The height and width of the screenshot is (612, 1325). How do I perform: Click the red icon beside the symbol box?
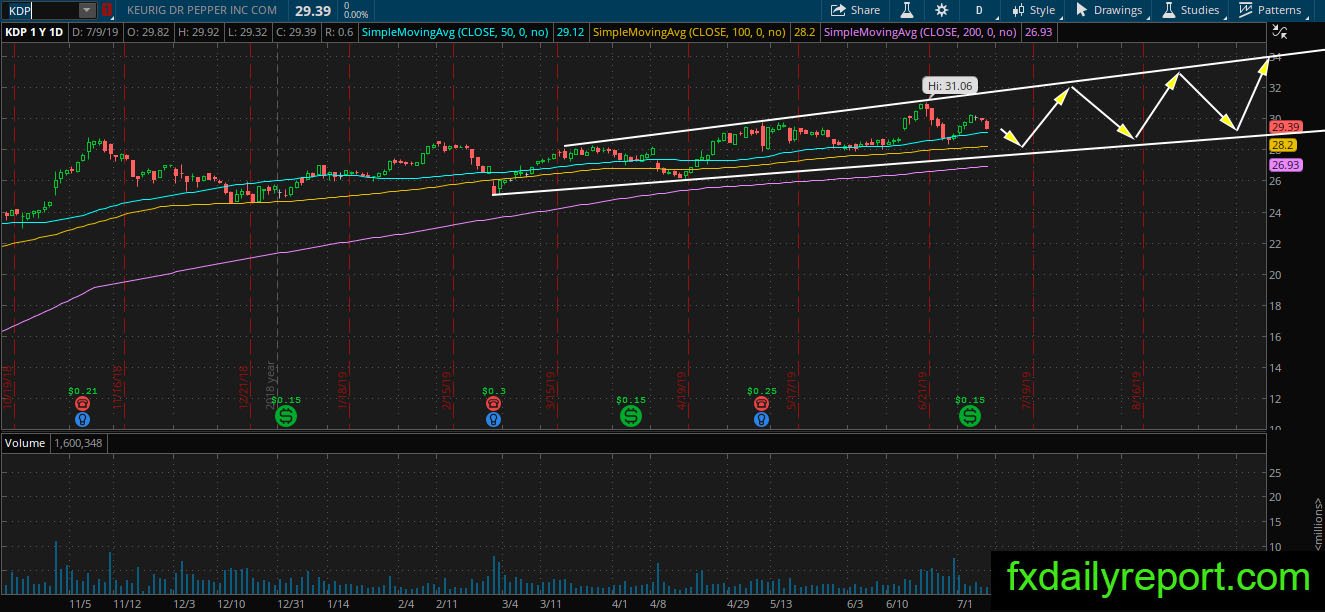[x=107, y=10]
